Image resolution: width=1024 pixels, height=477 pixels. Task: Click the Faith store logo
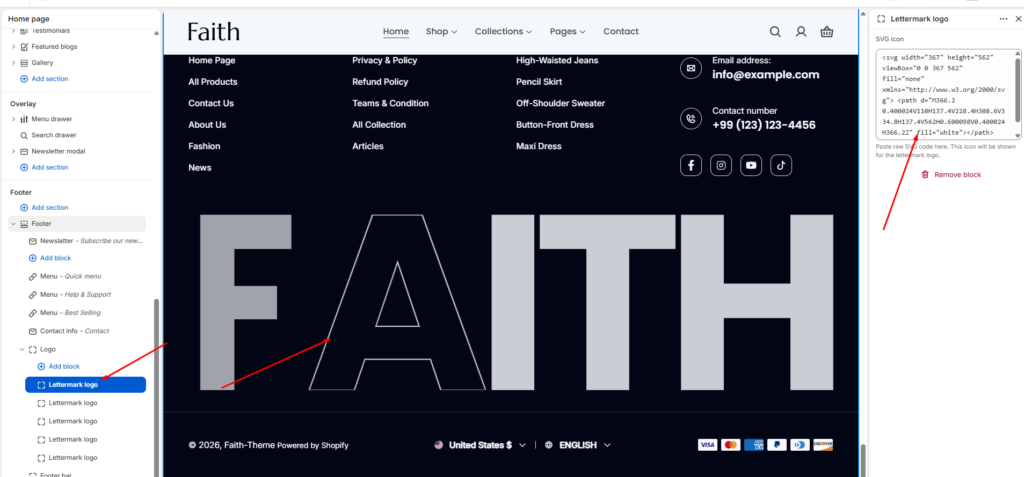[x=214, y=31]
